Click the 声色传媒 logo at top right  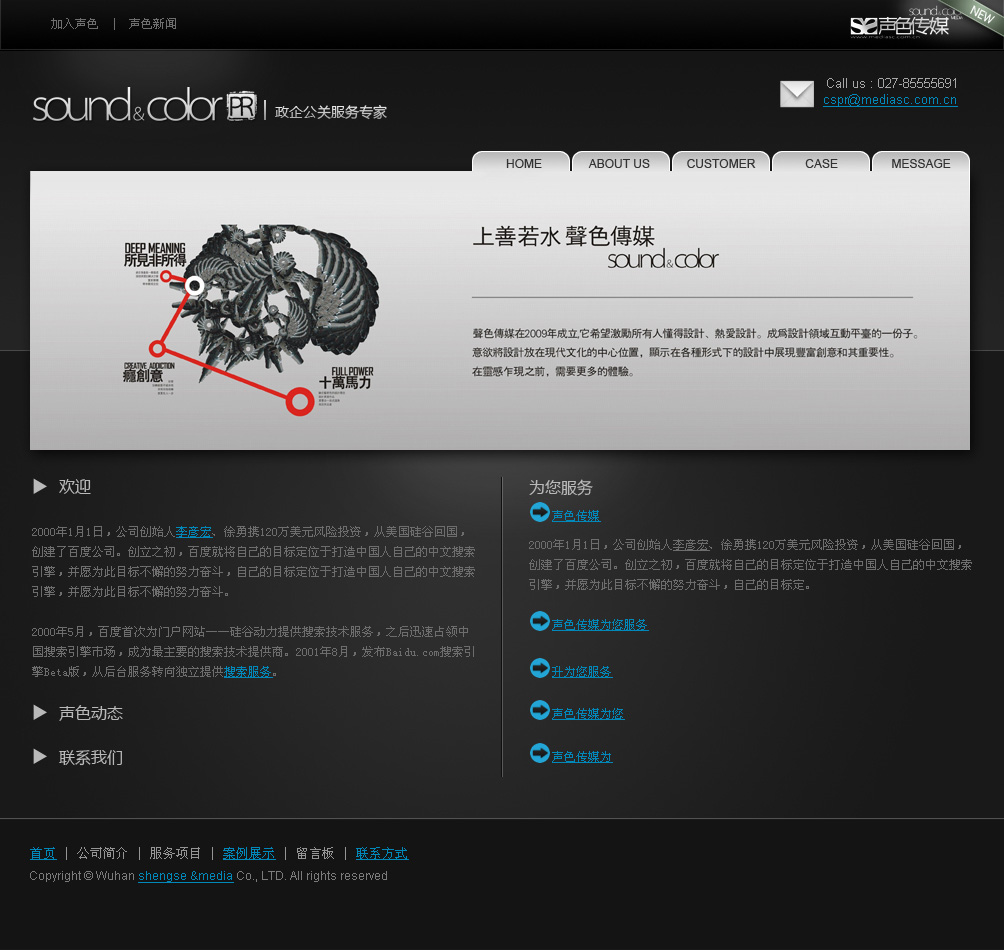point(899,26)
